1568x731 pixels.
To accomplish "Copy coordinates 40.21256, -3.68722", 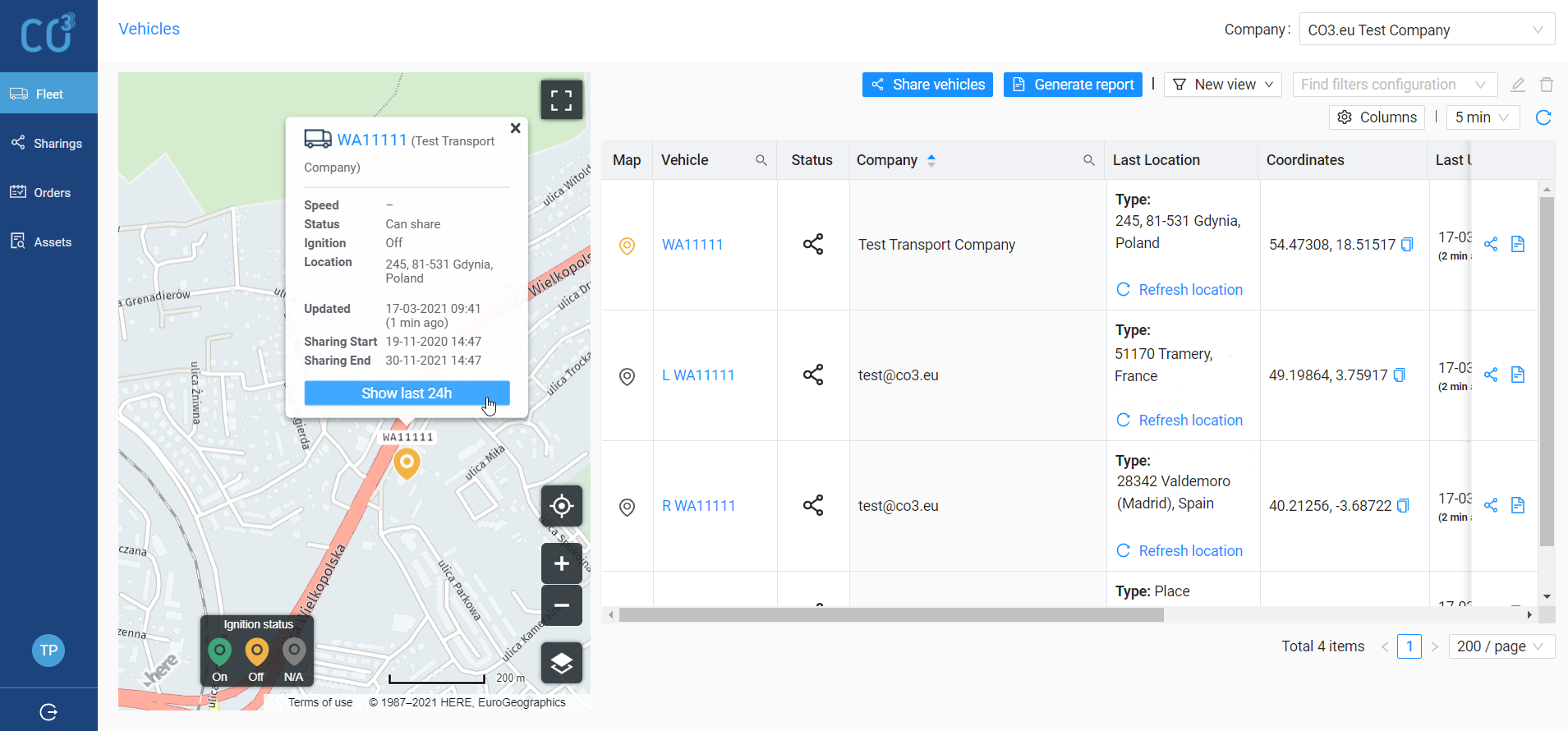I will (1403, 506).
